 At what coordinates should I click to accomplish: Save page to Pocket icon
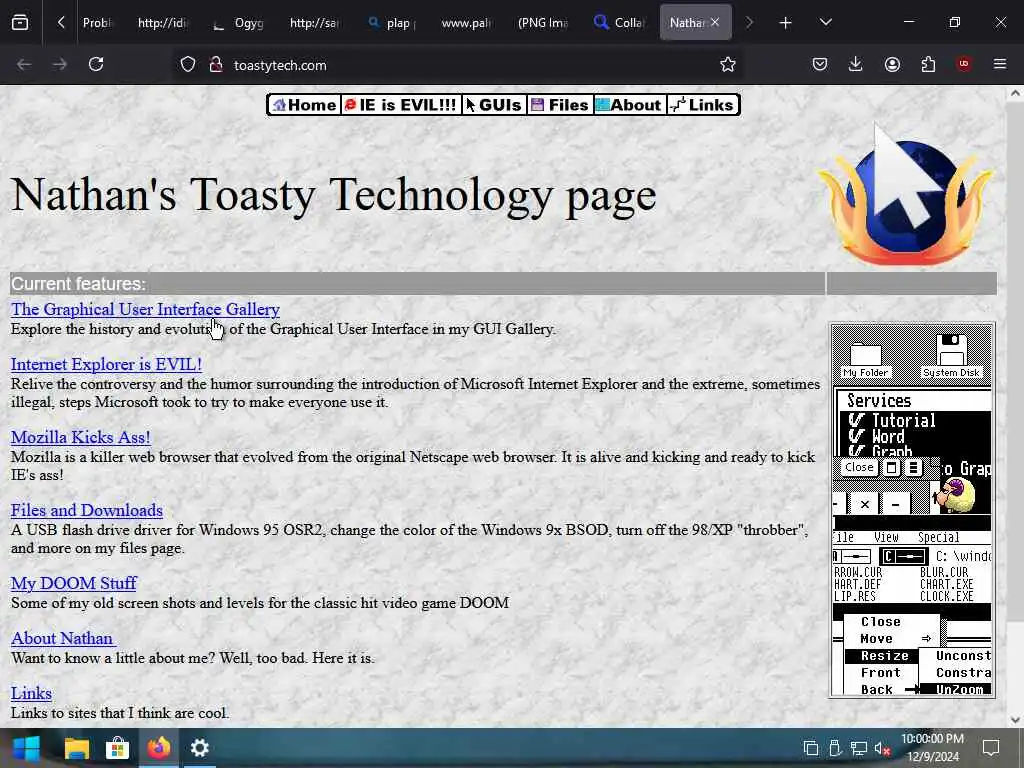820,65
